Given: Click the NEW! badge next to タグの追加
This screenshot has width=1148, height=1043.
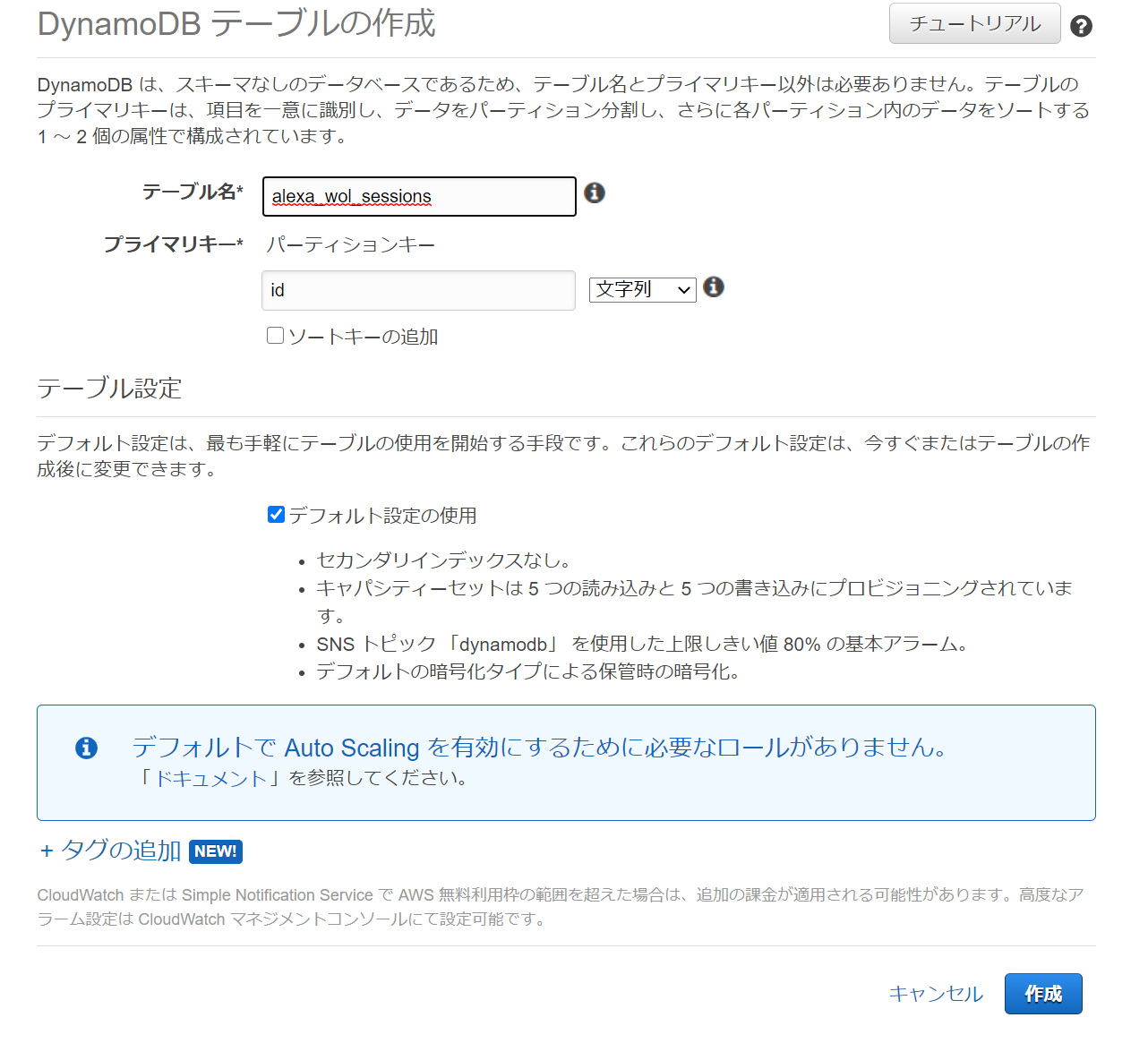Looking at the screenshot, I should point(216,851).
